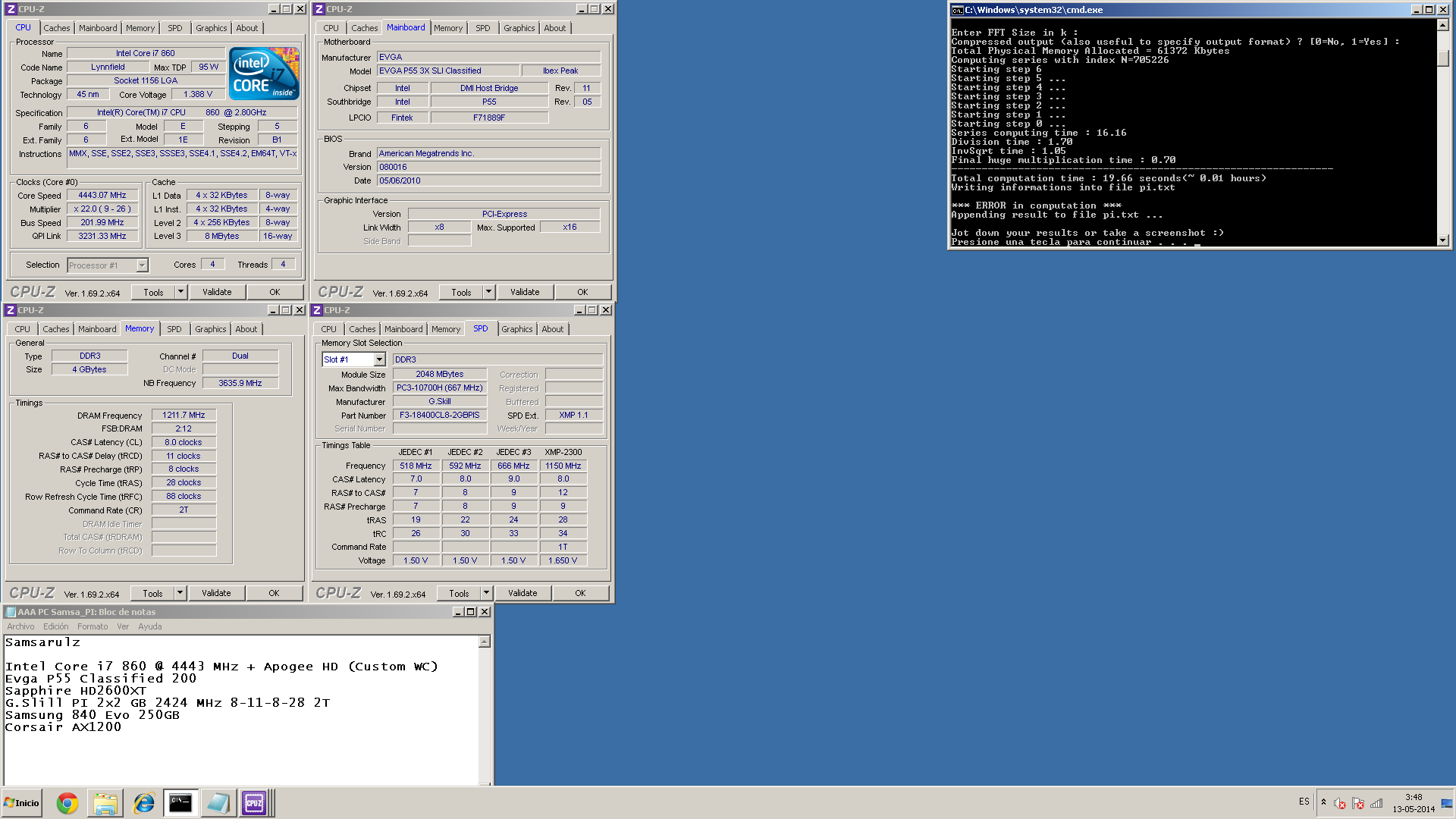Click CPU-Z Z icon in Mainboard window

(318, 9)
